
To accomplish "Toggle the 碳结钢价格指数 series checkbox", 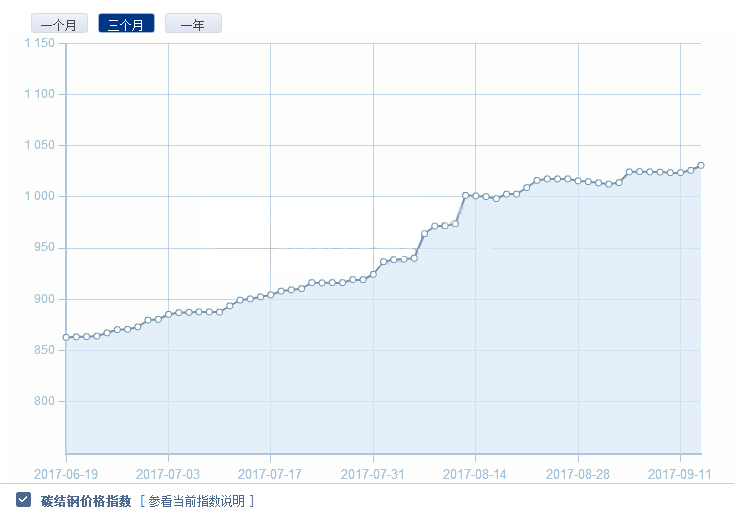I will 23,499.
